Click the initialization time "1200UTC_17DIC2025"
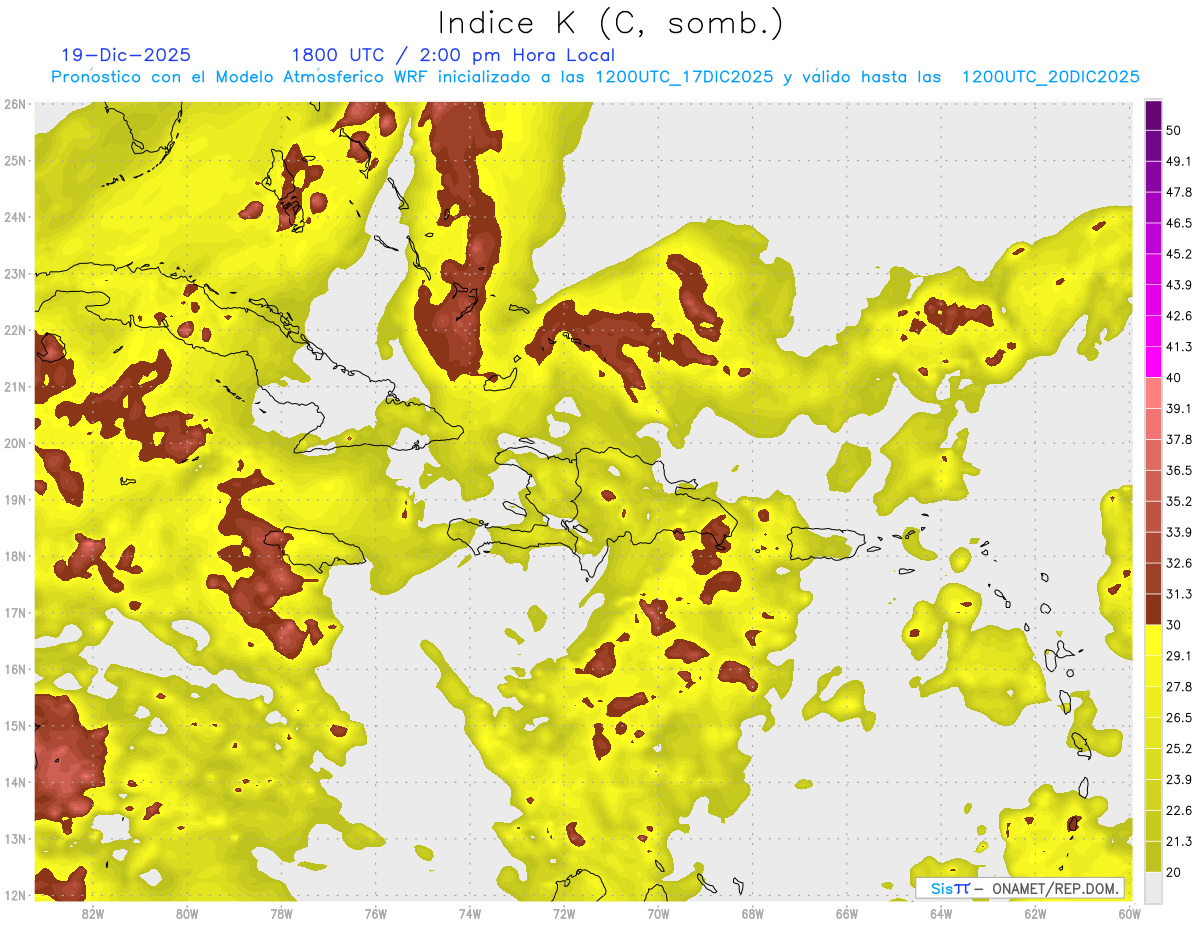The image size is (1200, 927). point(684,77)
